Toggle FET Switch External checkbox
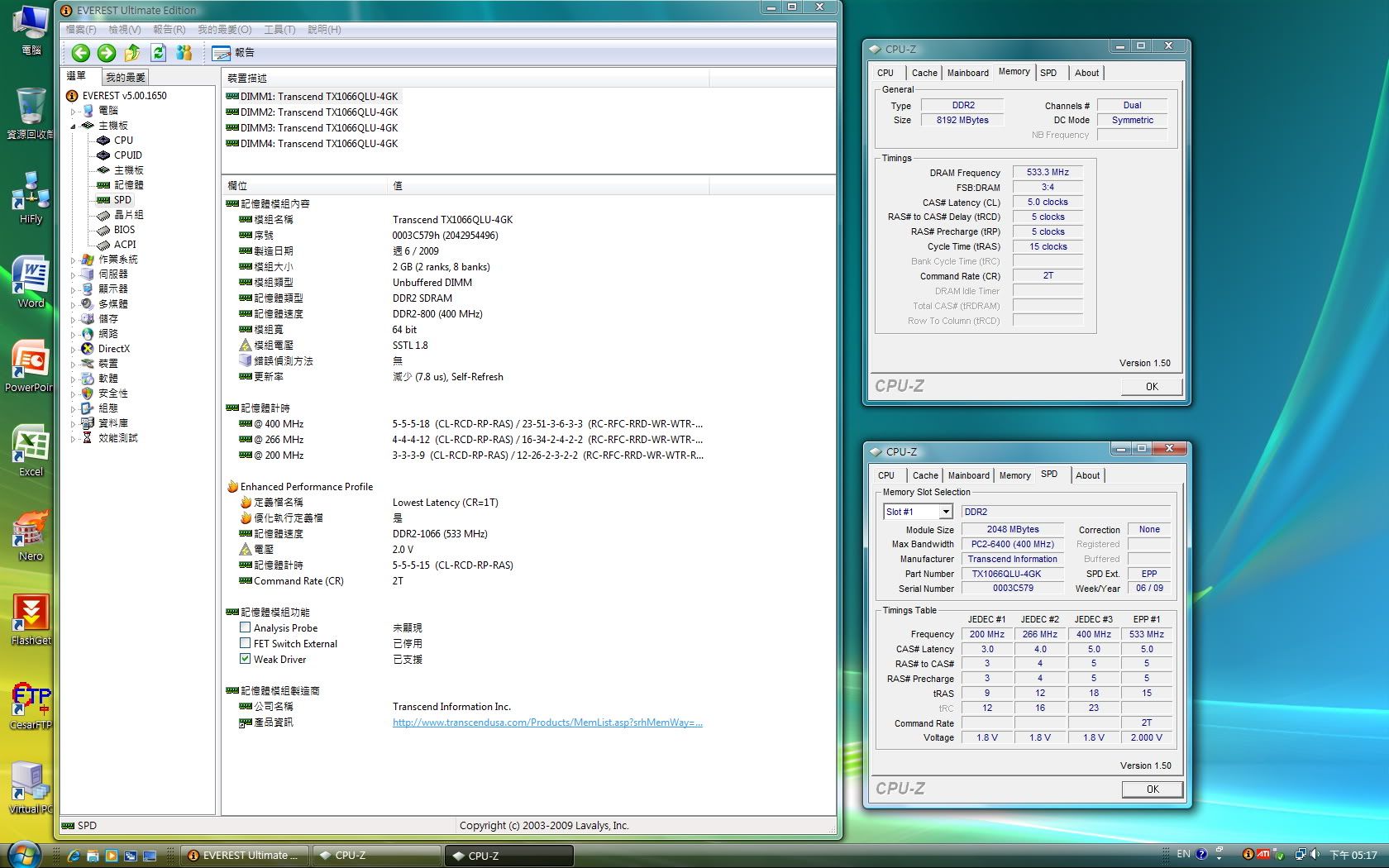This screenshot has width=1389, height=868. [x=245, y=643]
